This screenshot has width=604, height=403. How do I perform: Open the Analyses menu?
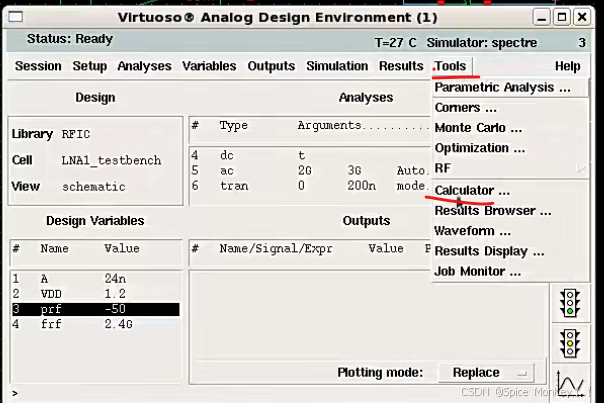click(x=144, y=66)
